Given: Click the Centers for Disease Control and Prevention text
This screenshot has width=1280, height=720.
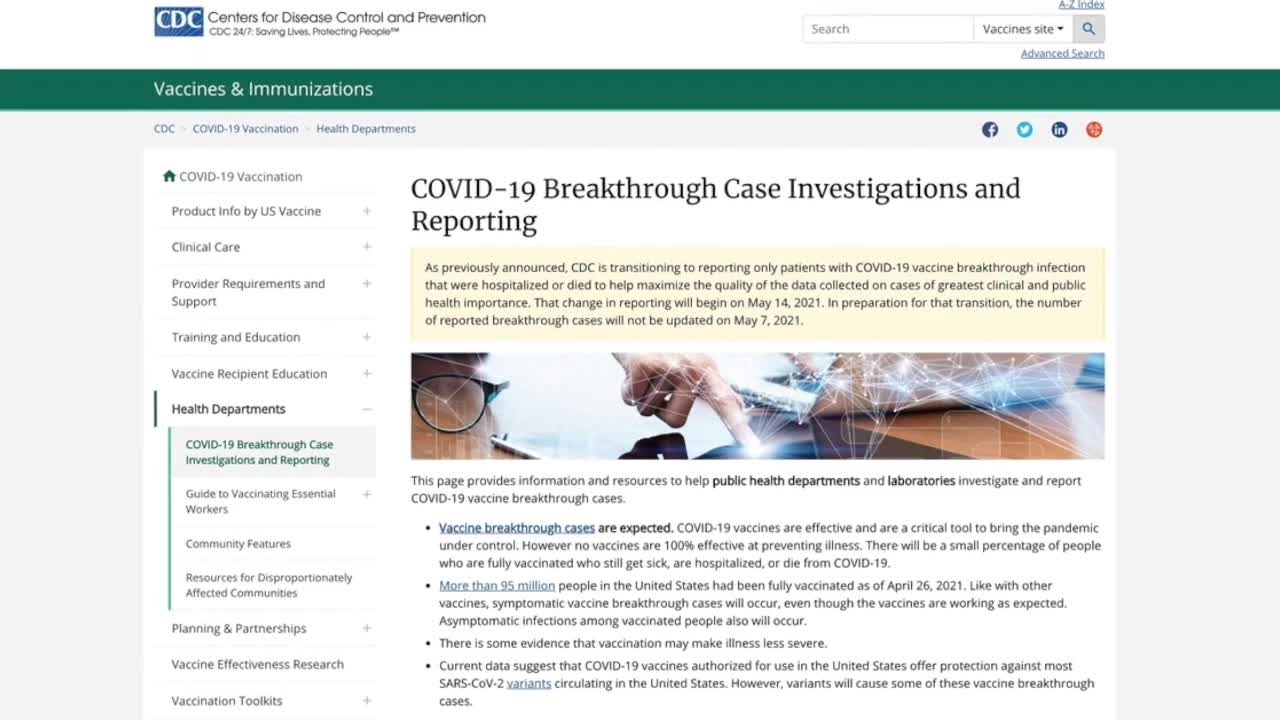Looking at the screenshot, I should (346, 17).
